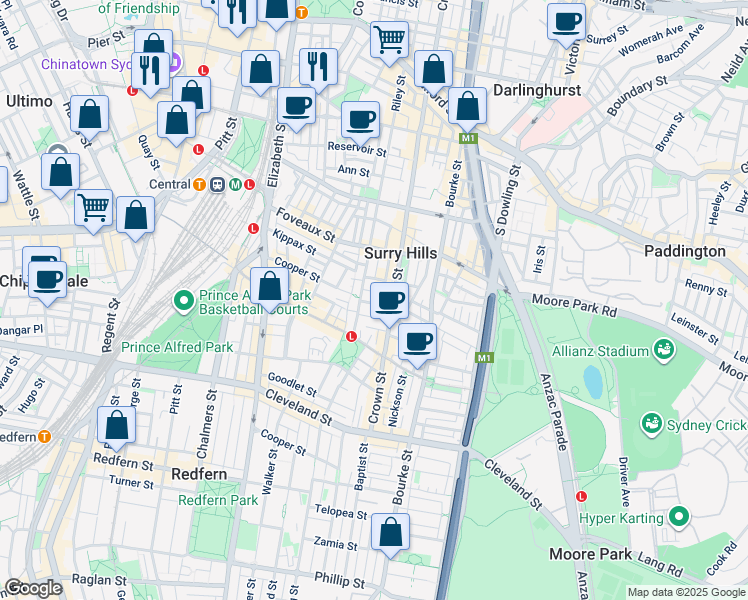Select the Moore Park Rd street label

pos(574,306)
